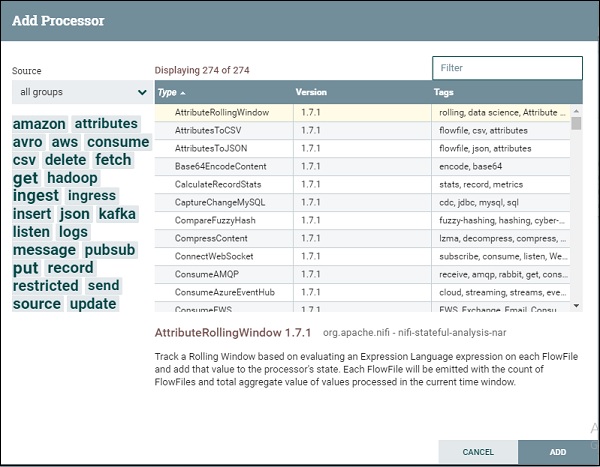Click the processor list scrollbar thumb
The height and width of the screenshot is (467, 600).
576,124
